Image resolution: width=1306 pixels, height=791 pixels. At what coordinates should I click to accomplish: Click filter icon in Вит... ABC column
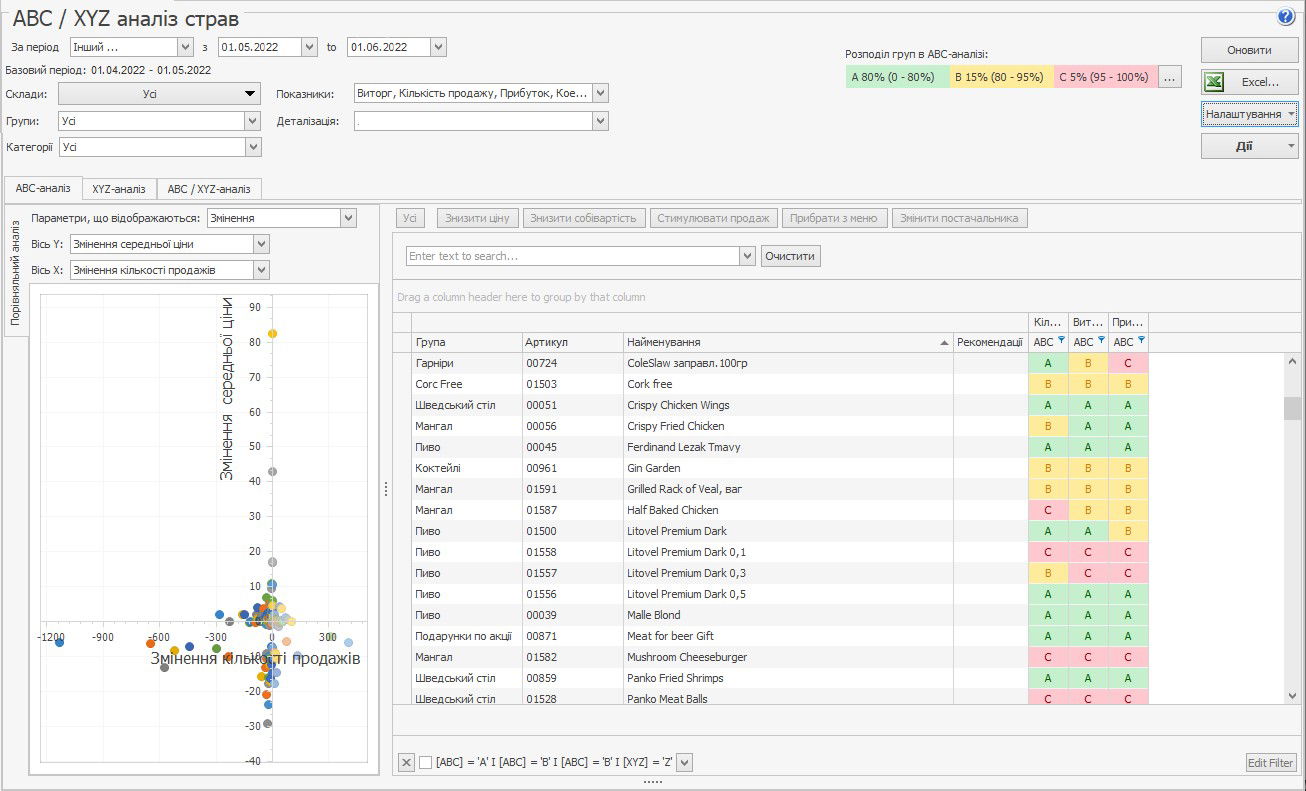[1100, 342]
